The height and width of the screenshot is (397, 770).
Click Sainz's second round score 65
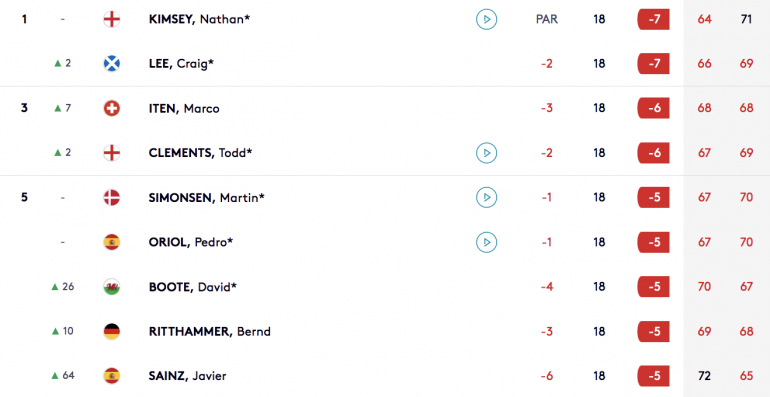click(746, 376)
